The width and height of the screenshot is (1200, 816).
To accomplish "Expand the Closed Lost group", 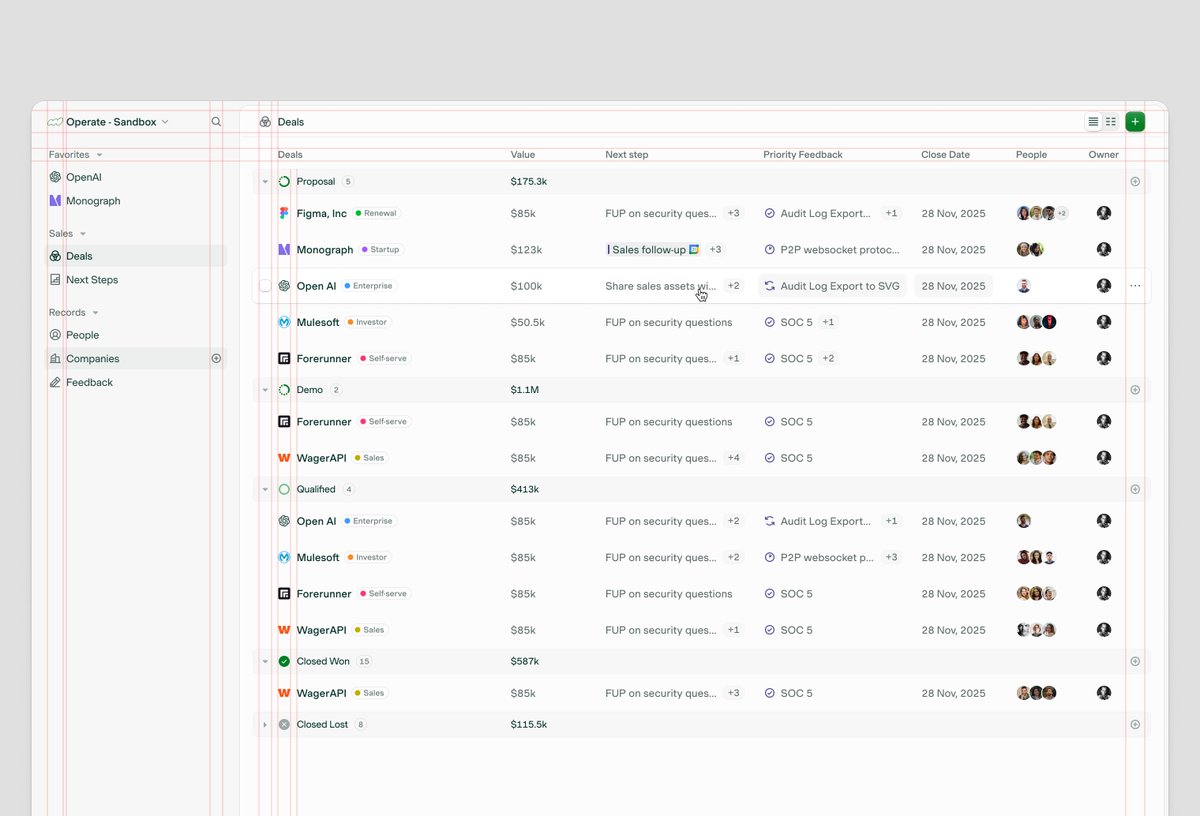I will coord(265,725).
